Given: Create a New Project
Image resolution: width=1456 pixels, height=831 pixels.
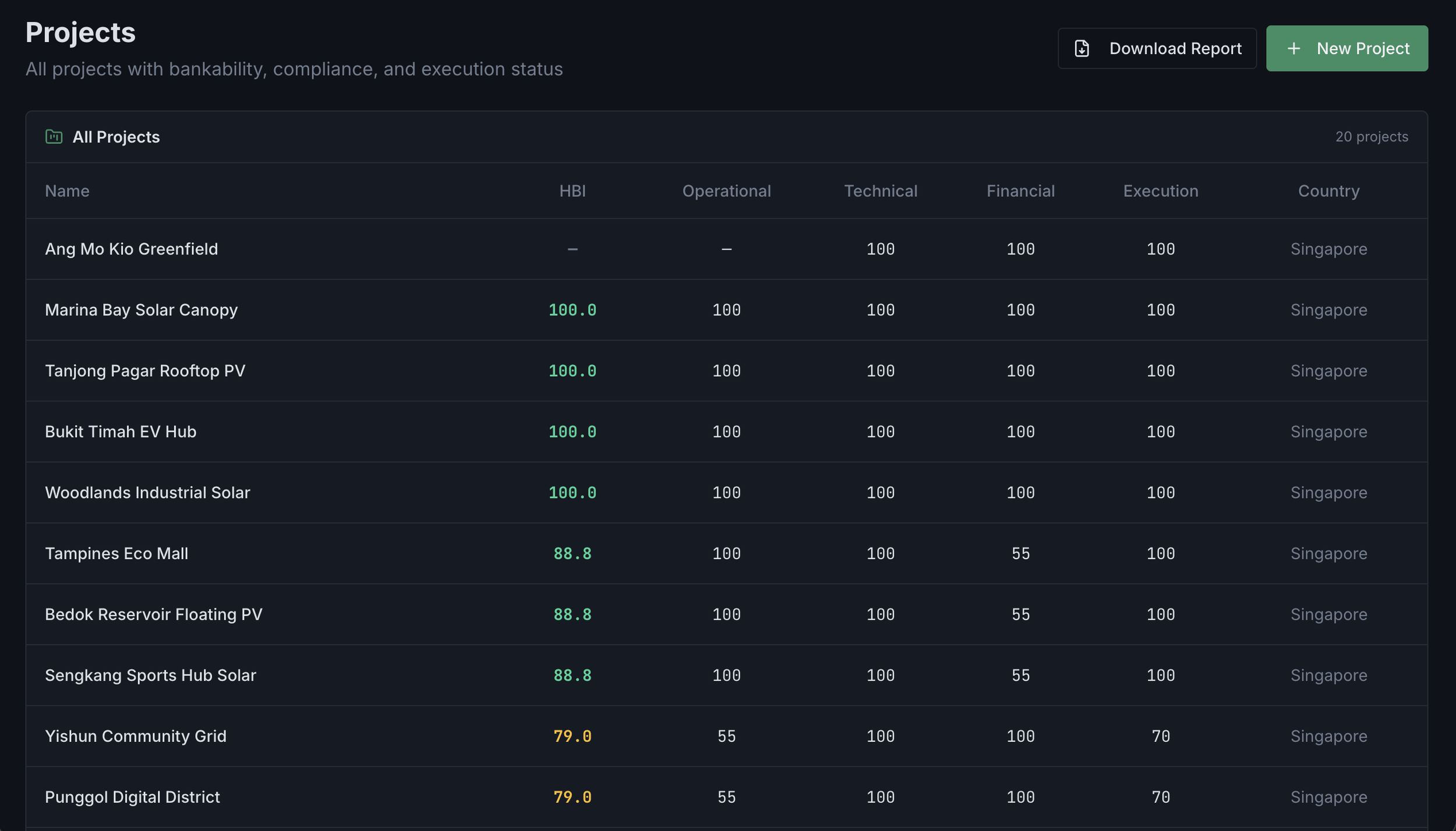Looking at the screenshot, I should coord(1347,48).
